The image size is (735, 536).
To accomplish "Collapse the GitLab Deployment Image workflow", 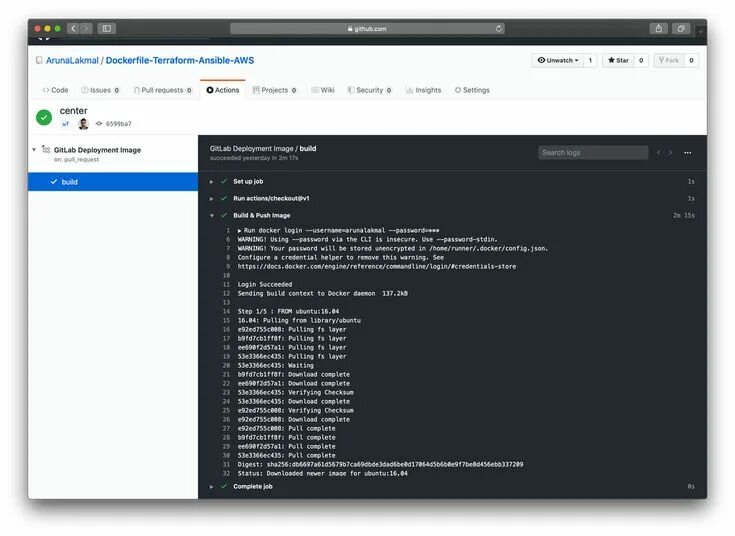I will 34,150.
